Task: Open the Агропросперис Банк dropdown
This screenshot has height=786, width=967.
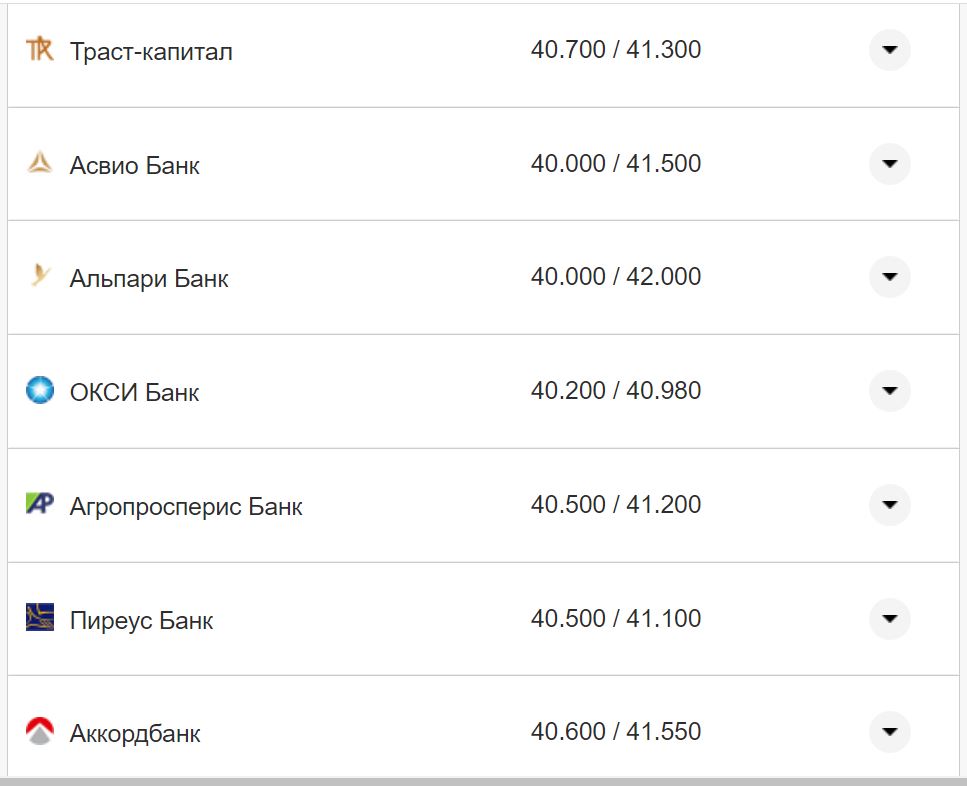Action: tap(889, 505)
